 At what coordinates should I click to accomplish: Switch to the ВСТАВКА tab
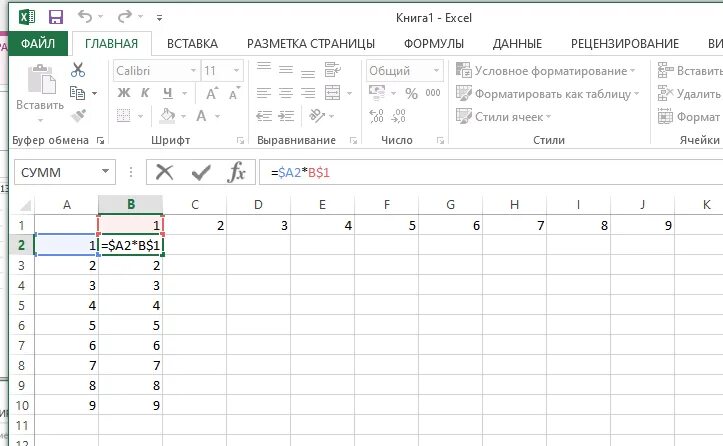pos(192,43)
